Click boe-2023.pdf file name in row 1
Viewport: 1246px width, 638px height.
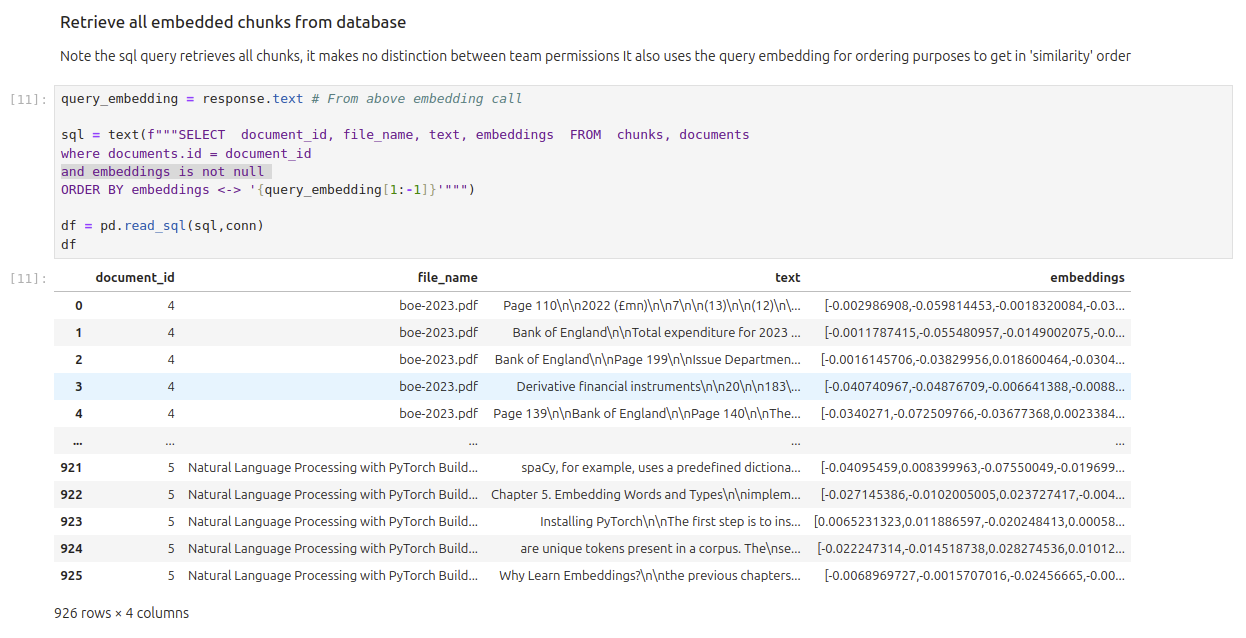pos(438,333)
